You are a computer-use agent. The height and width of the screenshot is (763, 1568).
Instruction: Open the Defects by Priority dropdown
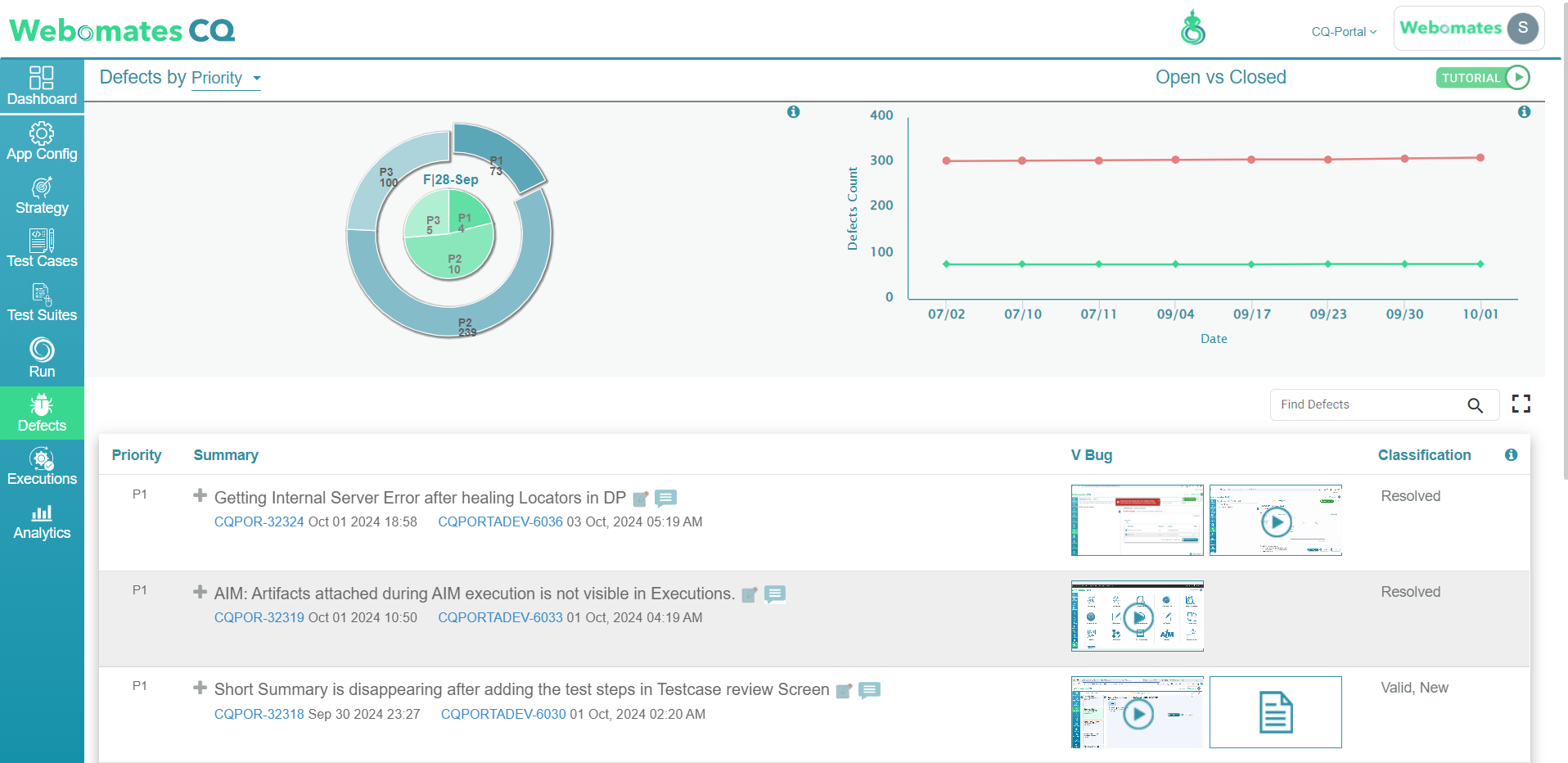coord(226,78)
